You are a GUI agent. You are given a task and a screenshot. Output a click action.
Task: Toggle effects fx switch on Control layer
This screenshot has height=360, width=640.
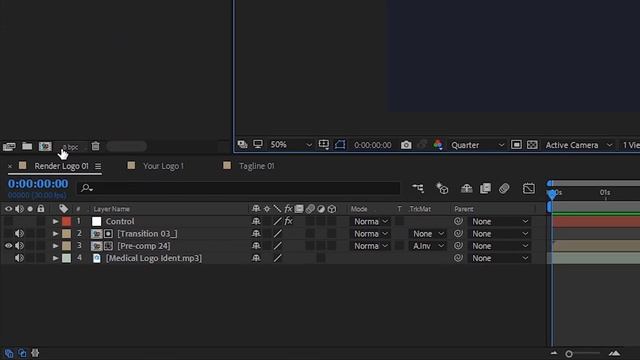coord(288,221)
